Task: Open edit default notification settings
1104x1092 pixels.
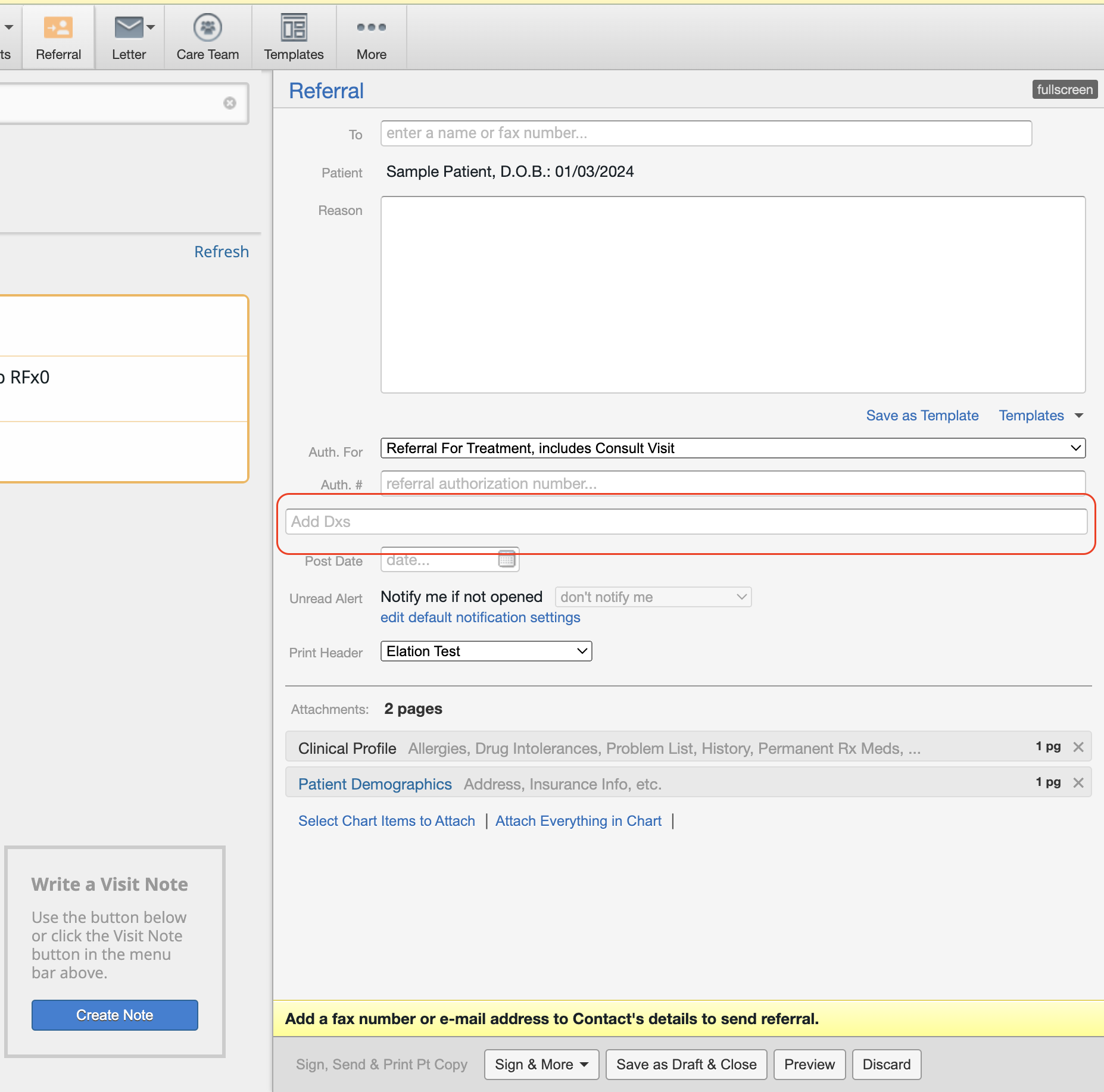Action: point(480,617)
